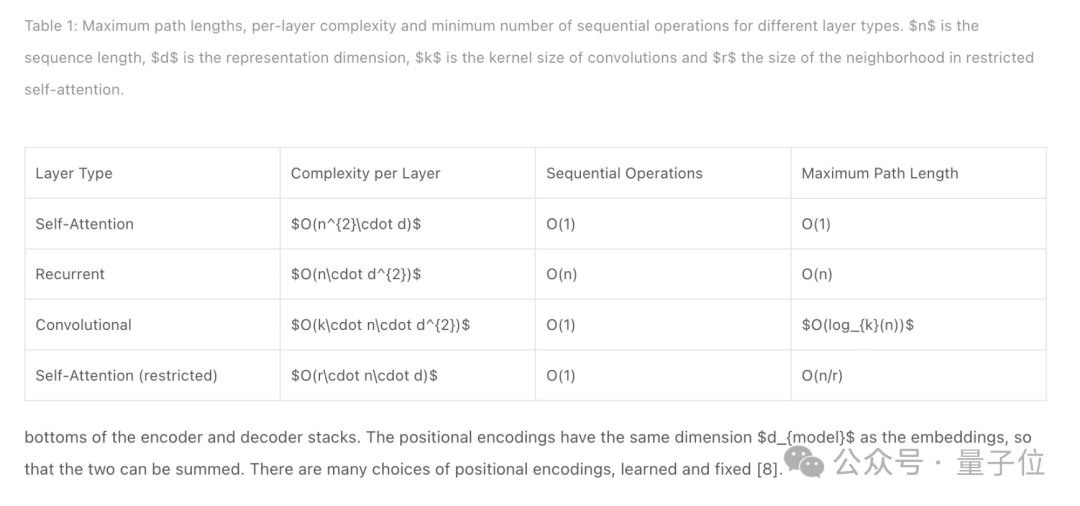The image size is (1080, 506).
Task: Open the [8] citation reference
Action: tap(768, 470)
